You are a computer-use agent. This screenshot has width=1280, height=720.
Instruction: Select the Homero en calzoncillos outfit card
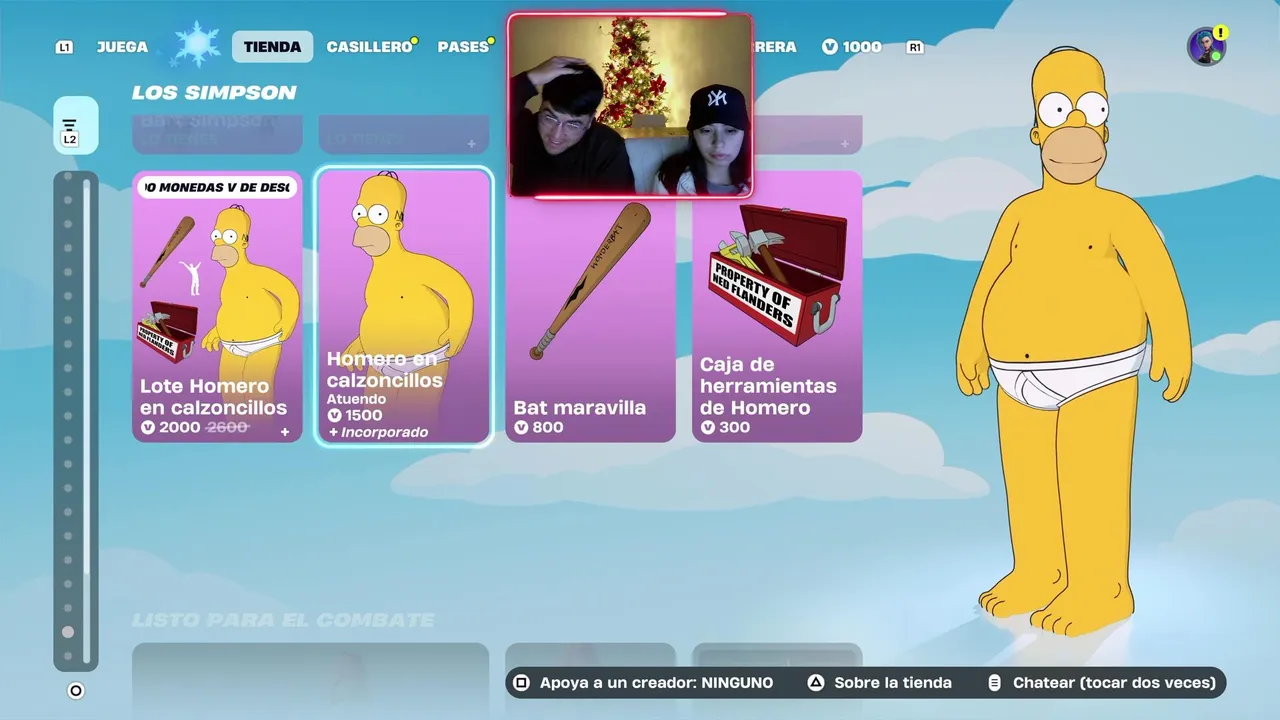(x=403, y=306)
